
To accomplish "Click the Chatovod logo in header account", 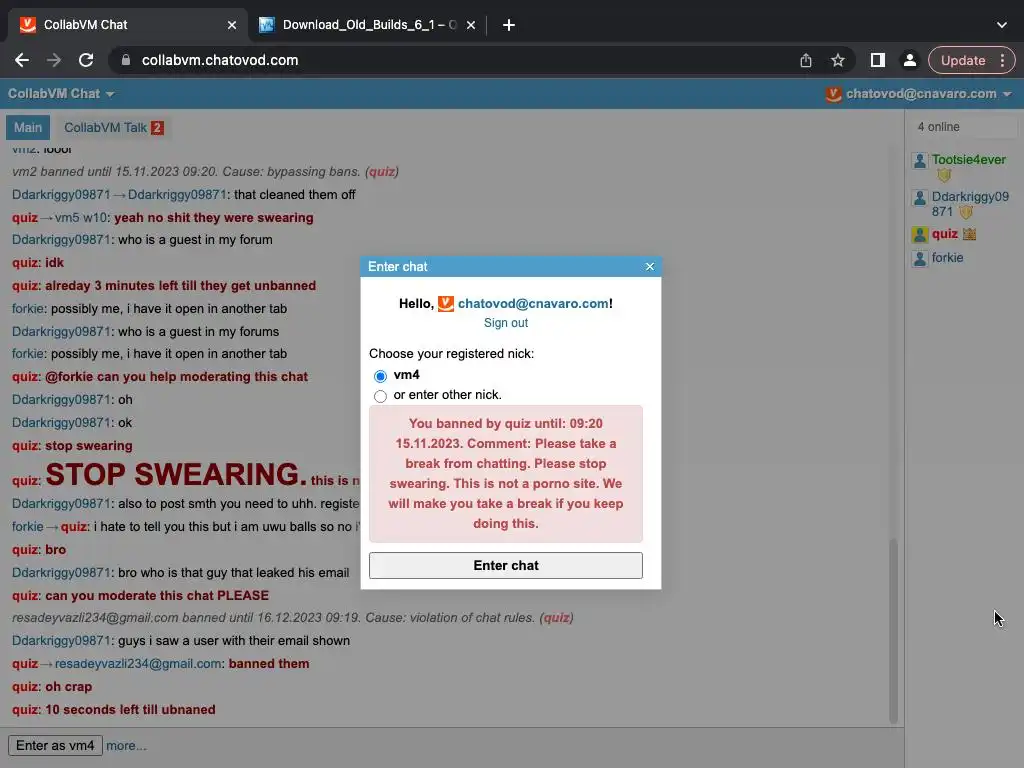I will pos(833,94).
